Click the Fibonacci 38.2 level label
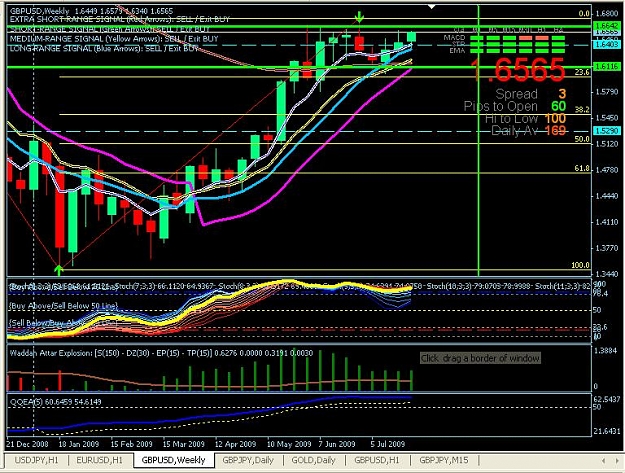Image resolution: width=625 pixels, height=473 pixels. (582, 110)
